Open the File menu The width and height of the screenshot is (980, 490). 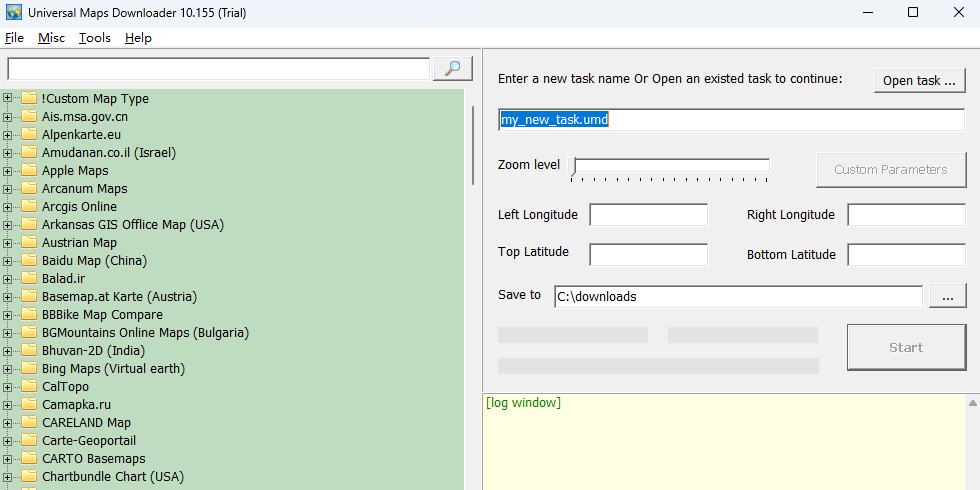(14, 37)
